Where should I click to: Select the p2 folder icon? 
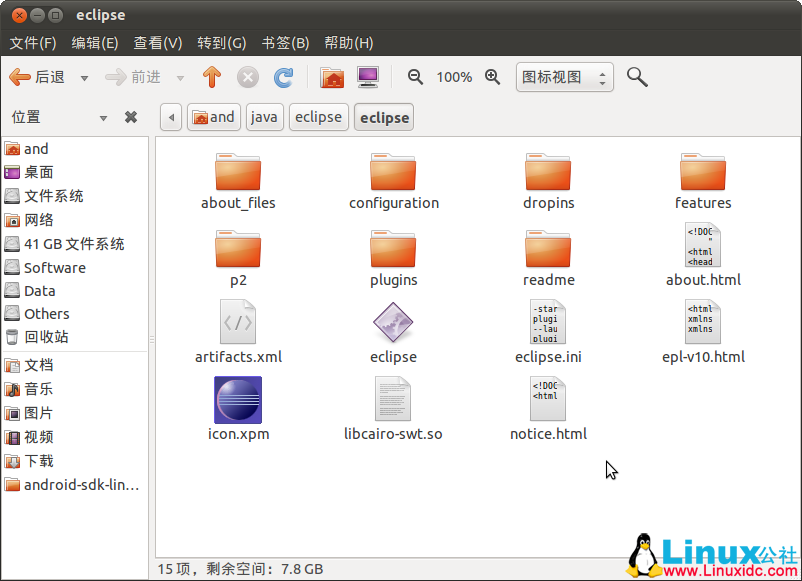point(238,249)
